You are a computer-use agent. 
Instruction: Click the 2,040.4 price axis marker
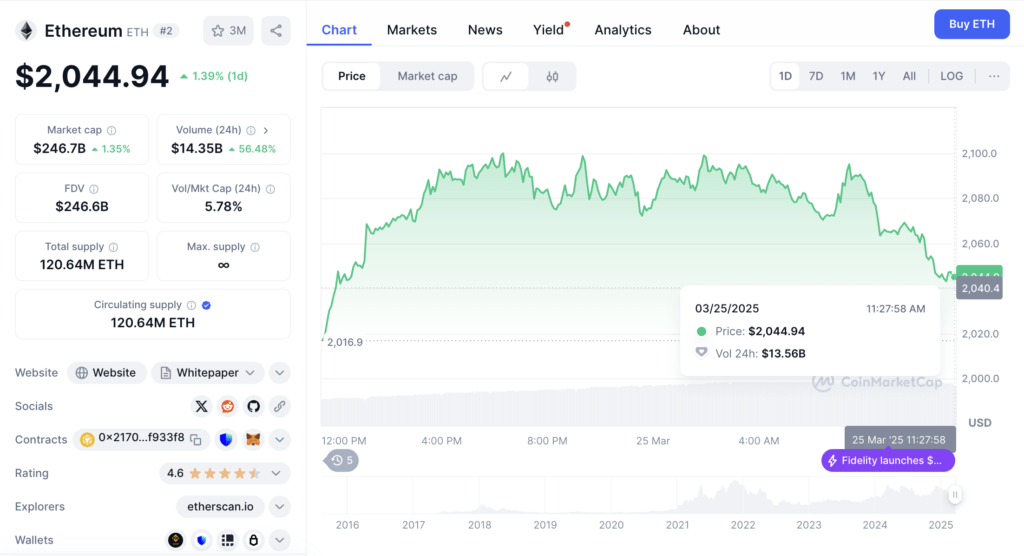[x=980, y=288]
